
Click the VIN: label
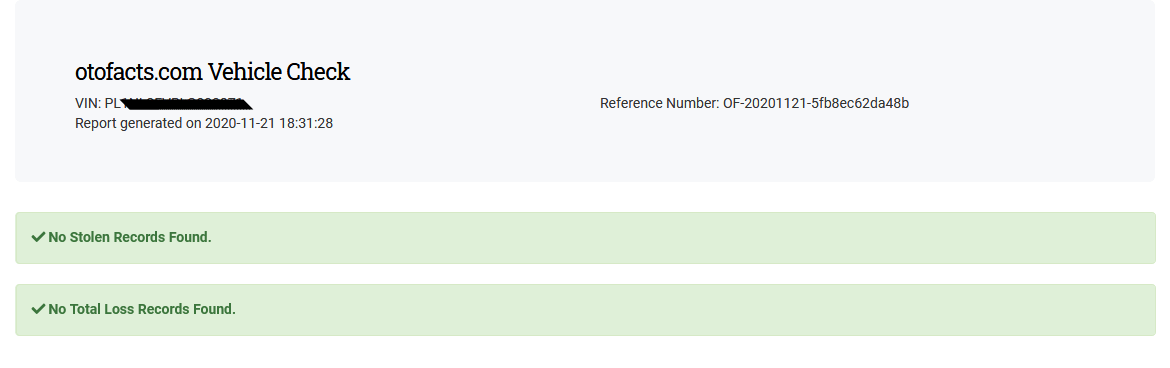(88, 103)
